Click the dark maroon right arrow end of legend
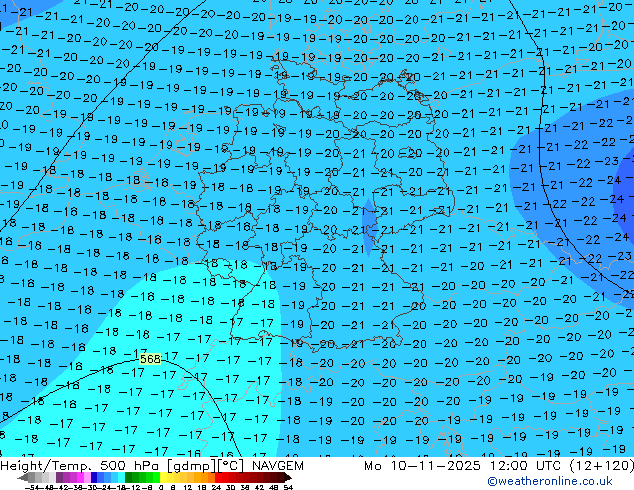Image resolution: width=634 pixels, height=490 pixels. [287, 477]
